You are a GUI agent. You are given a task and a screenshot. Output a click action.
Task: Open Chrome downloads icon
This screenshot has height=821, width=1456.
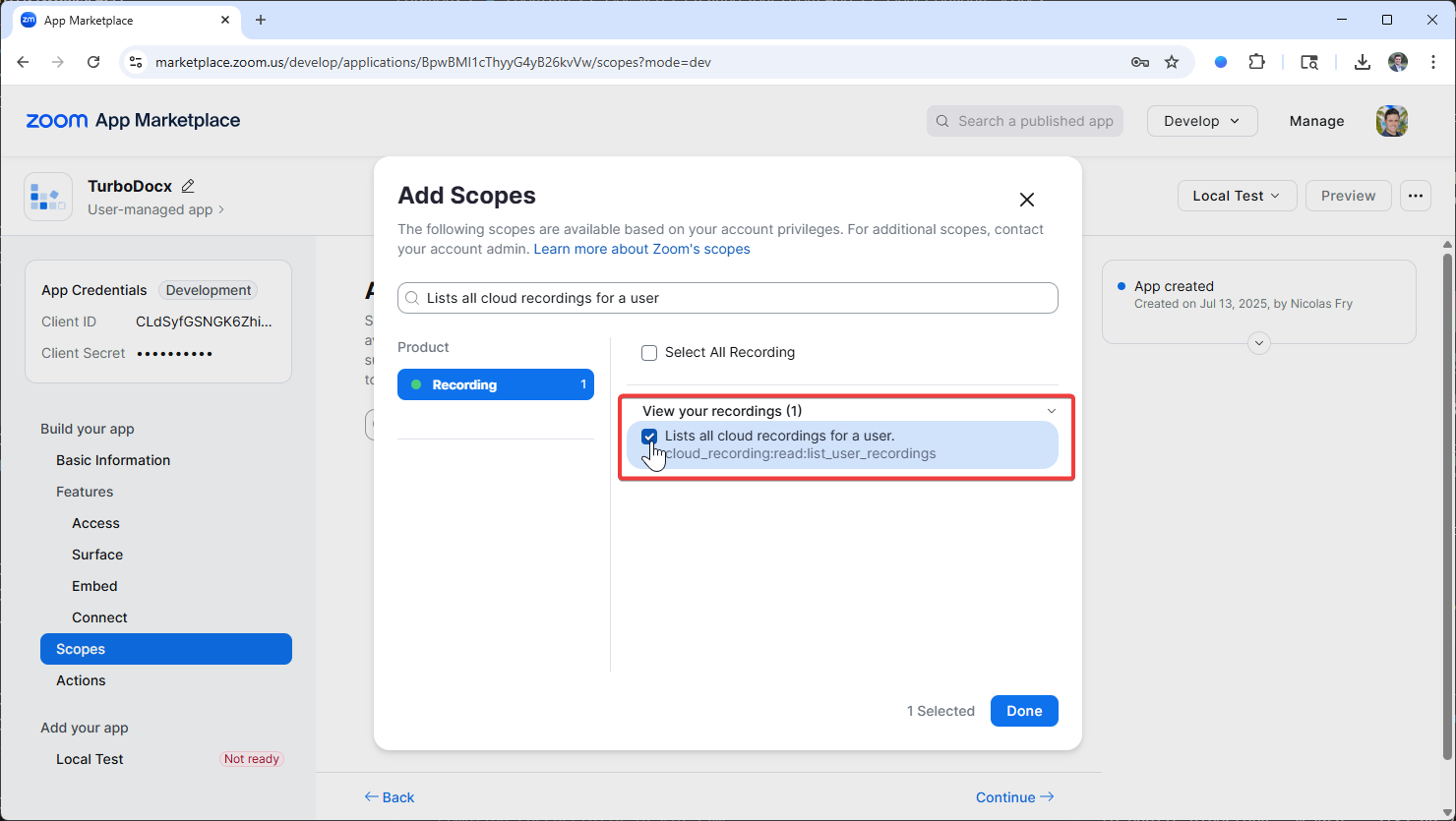(x=1362, y=62)
